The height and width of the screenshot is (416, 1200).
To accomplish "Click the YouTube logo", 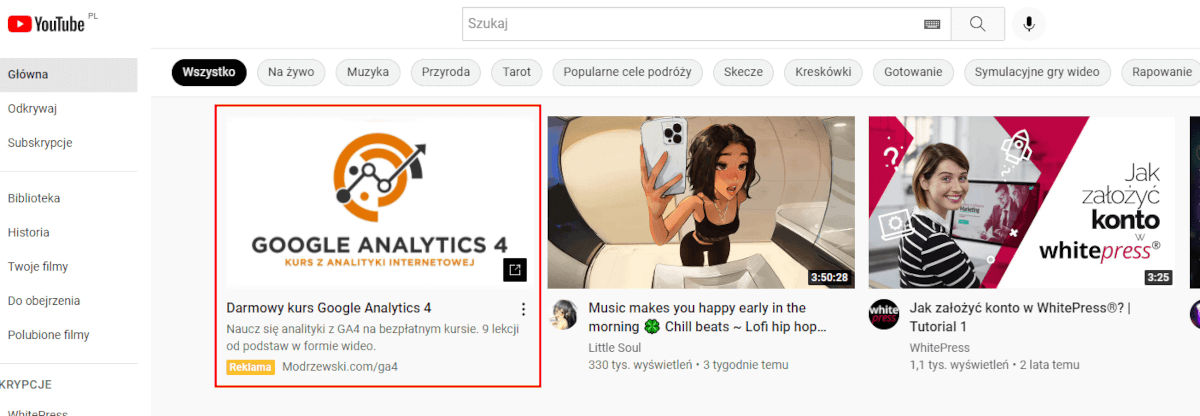I will coord(46,23).
